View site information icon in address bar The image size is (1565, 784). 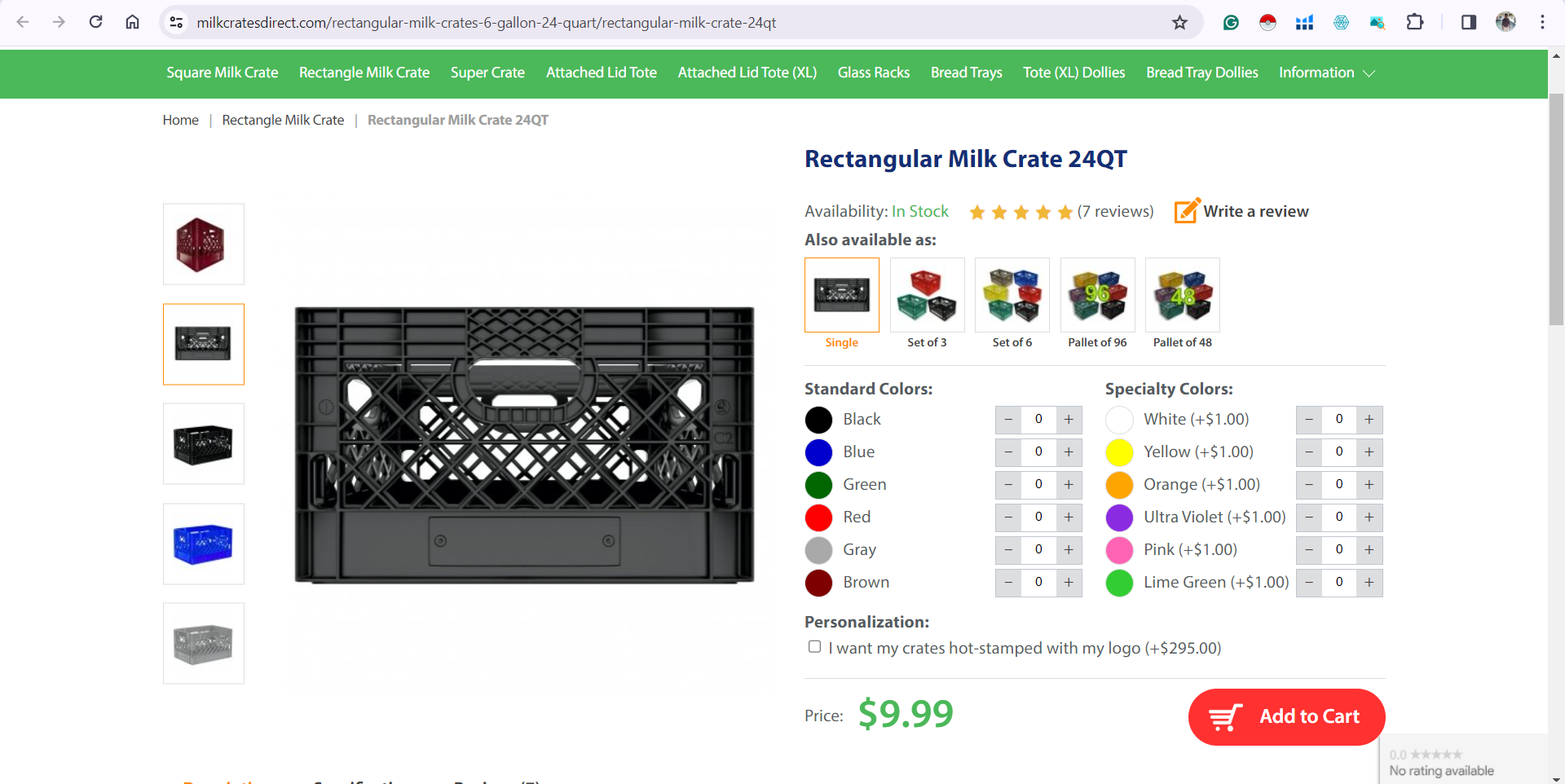(176, 22)
